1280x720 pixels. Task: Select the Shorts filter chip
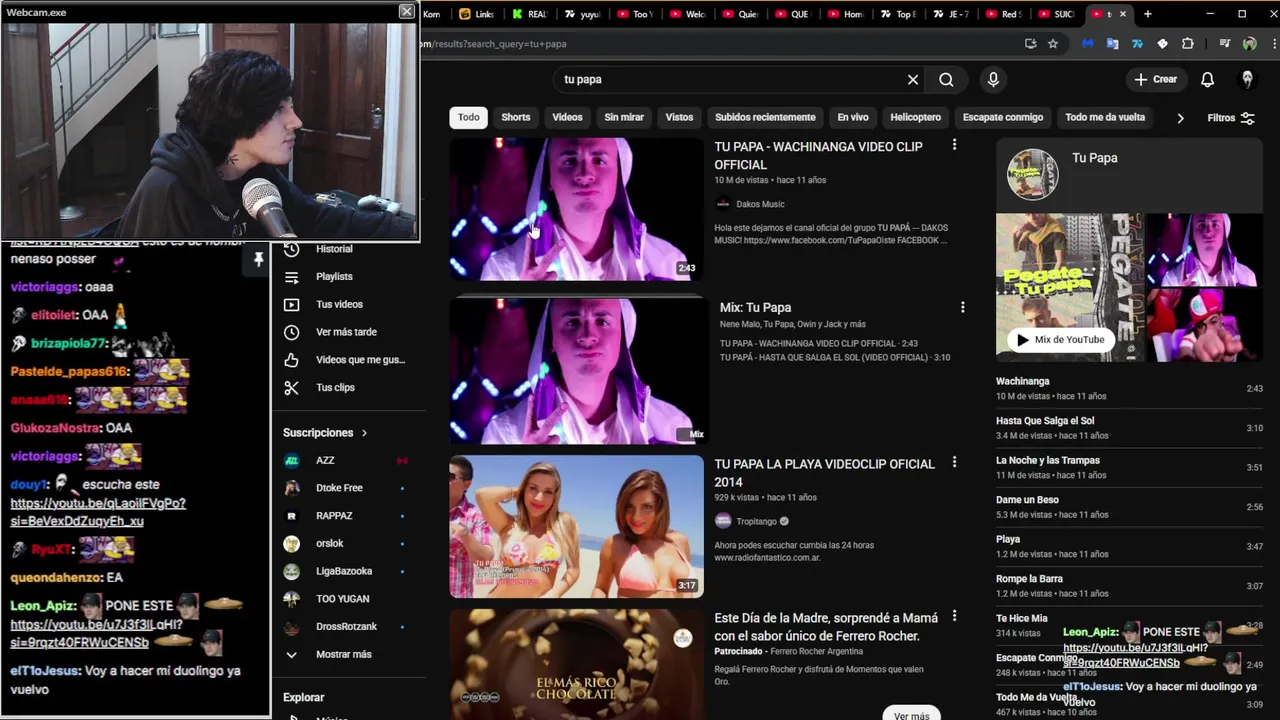[x=516, y=117]
